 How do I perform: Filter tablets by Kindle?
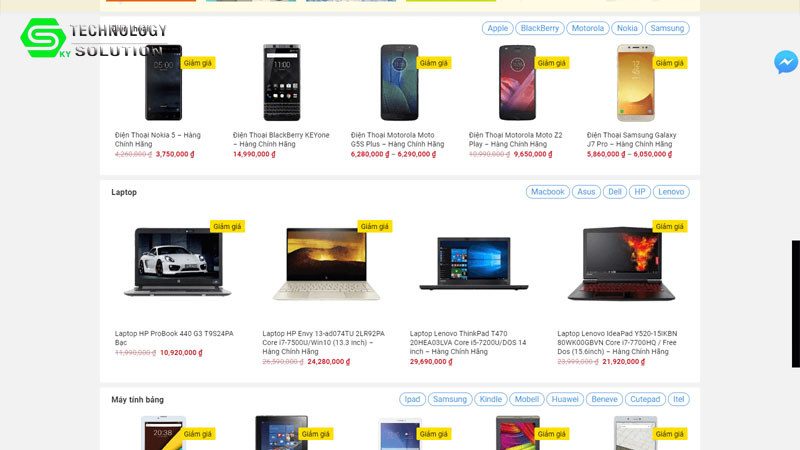pos(490,399)
